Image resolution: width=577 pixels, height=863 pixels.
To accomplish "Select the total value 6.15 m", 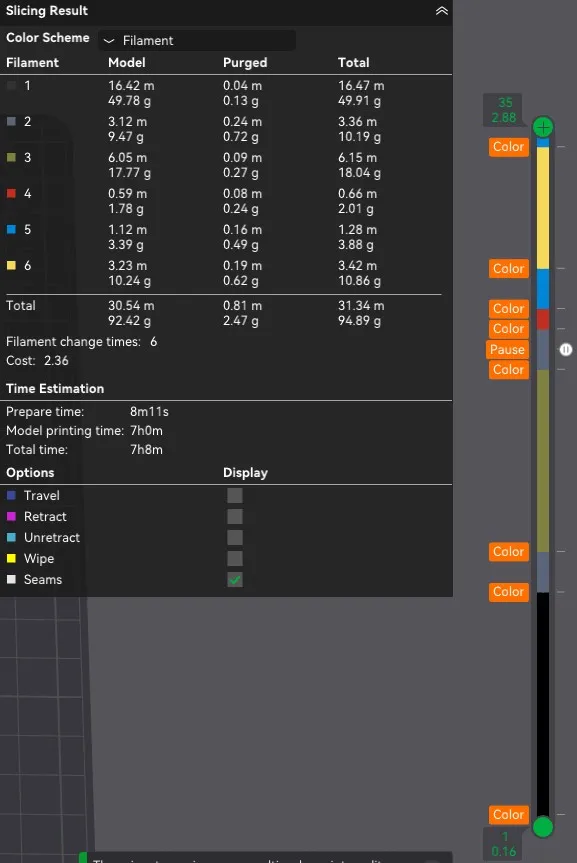I will [357, 158].
